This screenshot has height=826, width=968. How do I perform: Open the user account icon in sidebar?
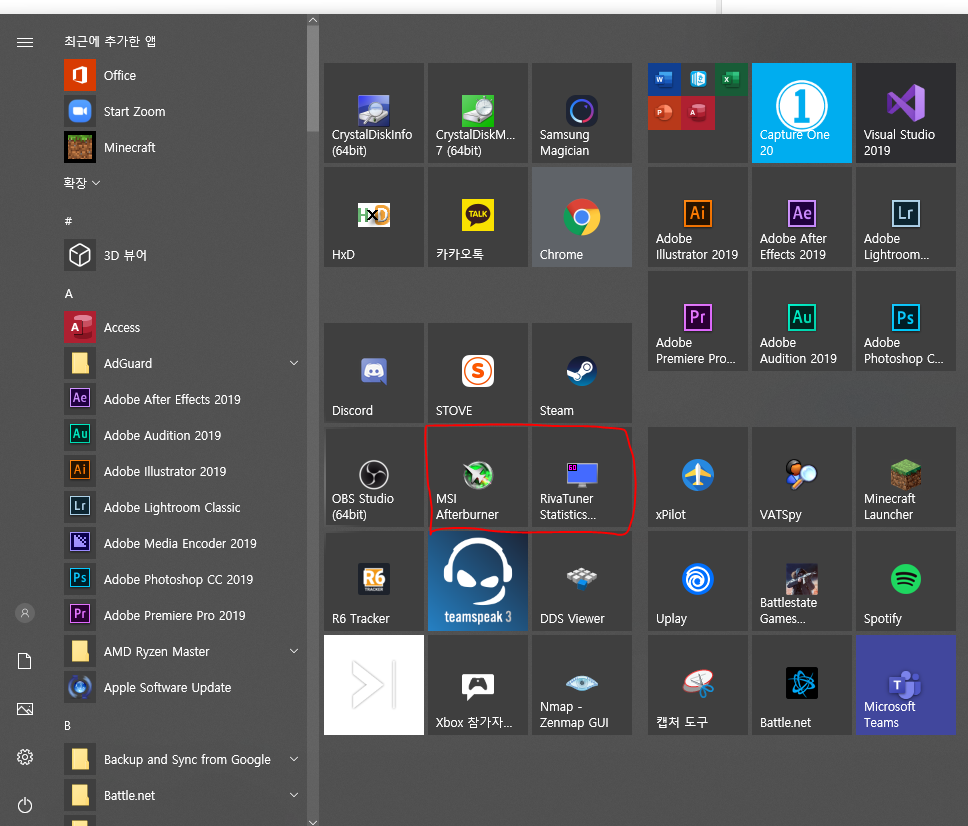click(25, 613)
